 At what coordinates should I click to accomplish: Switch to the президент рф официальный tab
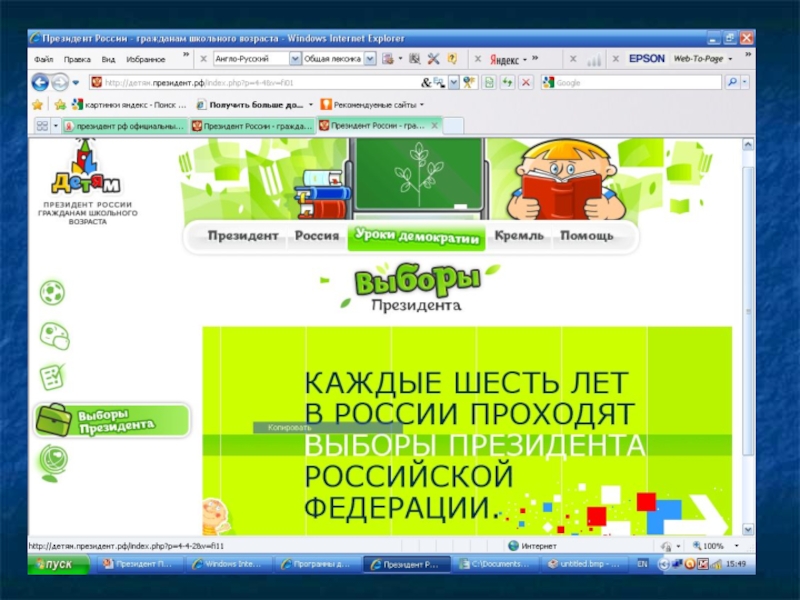124,126
